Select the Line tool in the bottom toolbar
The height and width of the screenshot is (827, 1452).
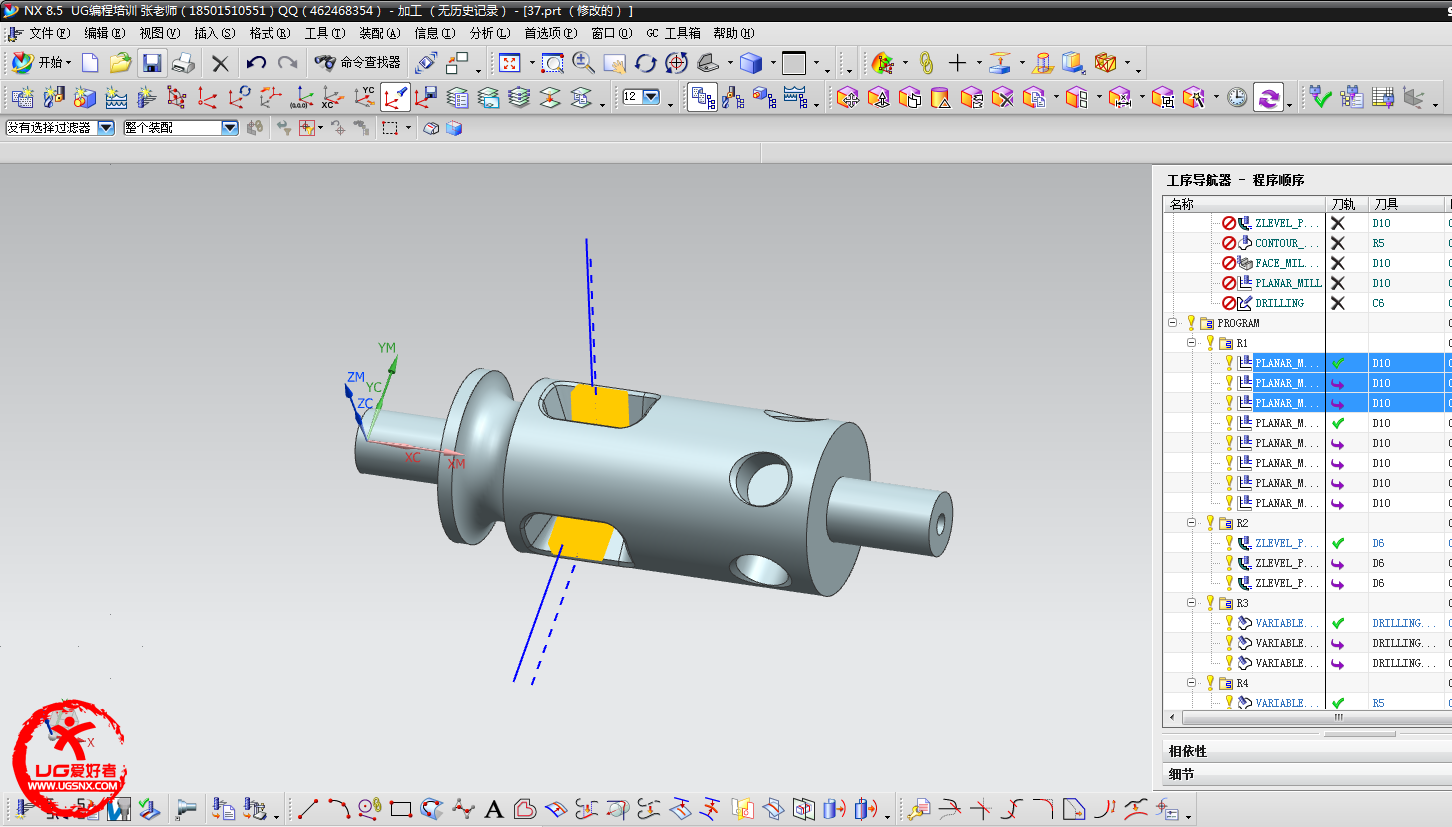click(x=309, y=808)
